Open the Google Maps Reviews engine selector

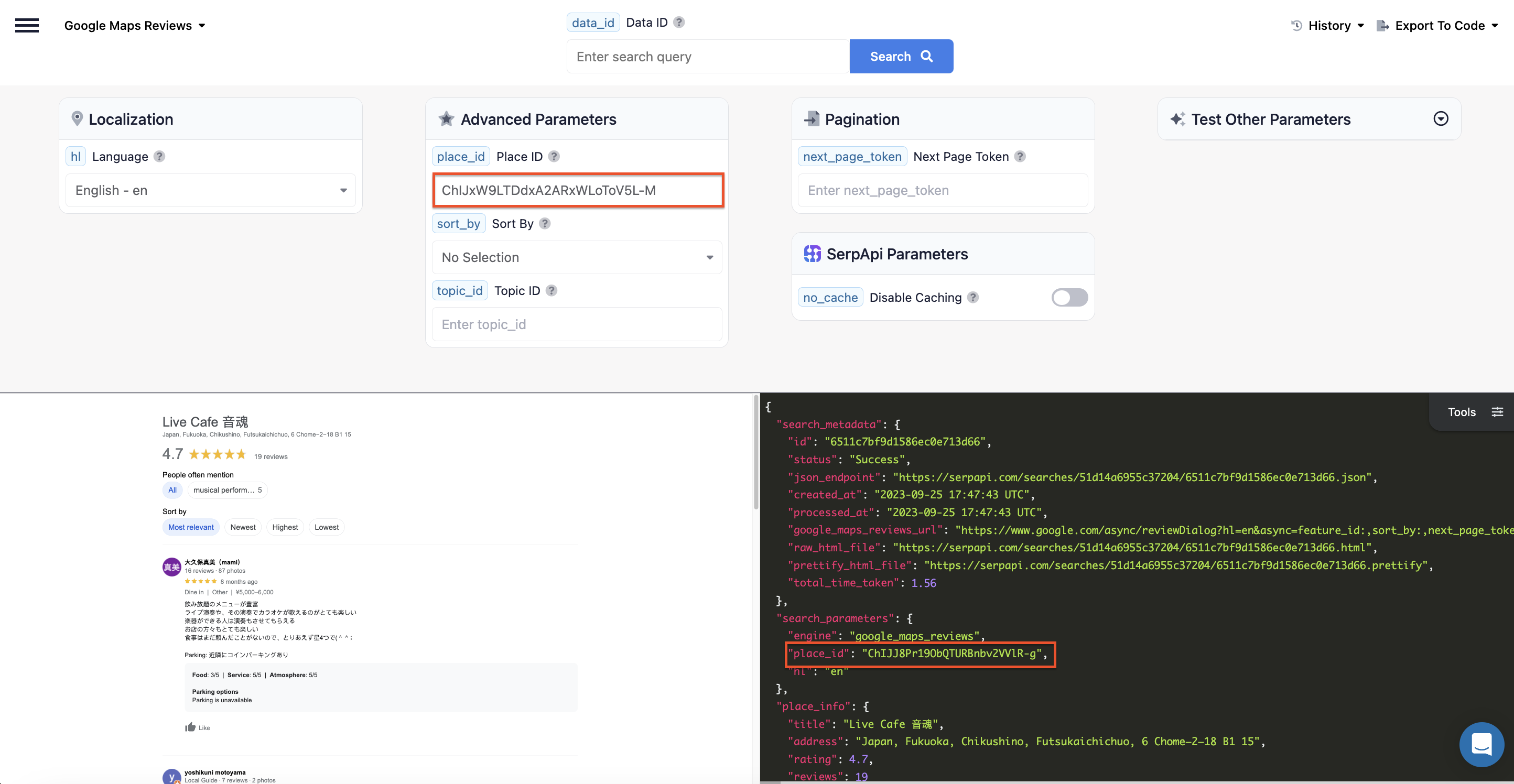135,25
